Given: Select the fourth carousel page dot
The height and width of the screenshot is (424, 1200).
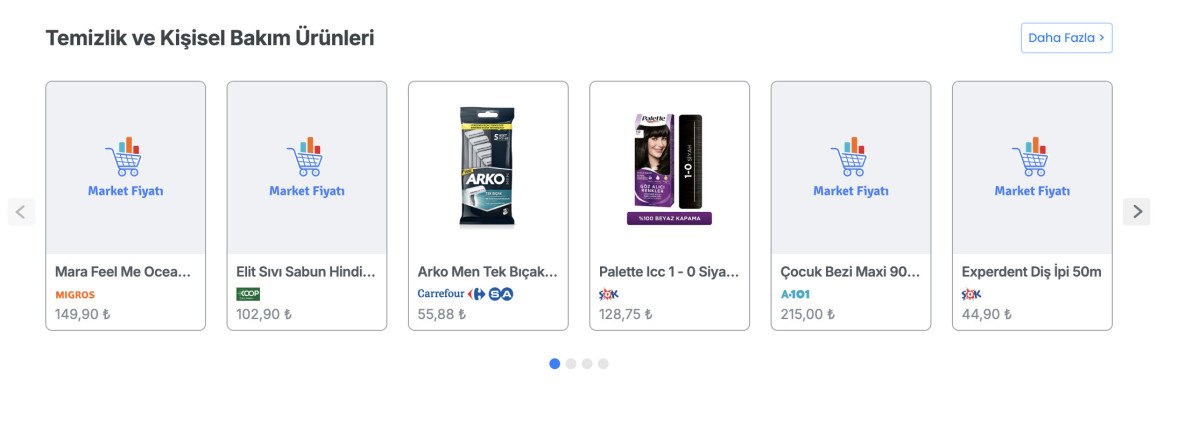Looking at the screenshot, I should click(603, 364).
